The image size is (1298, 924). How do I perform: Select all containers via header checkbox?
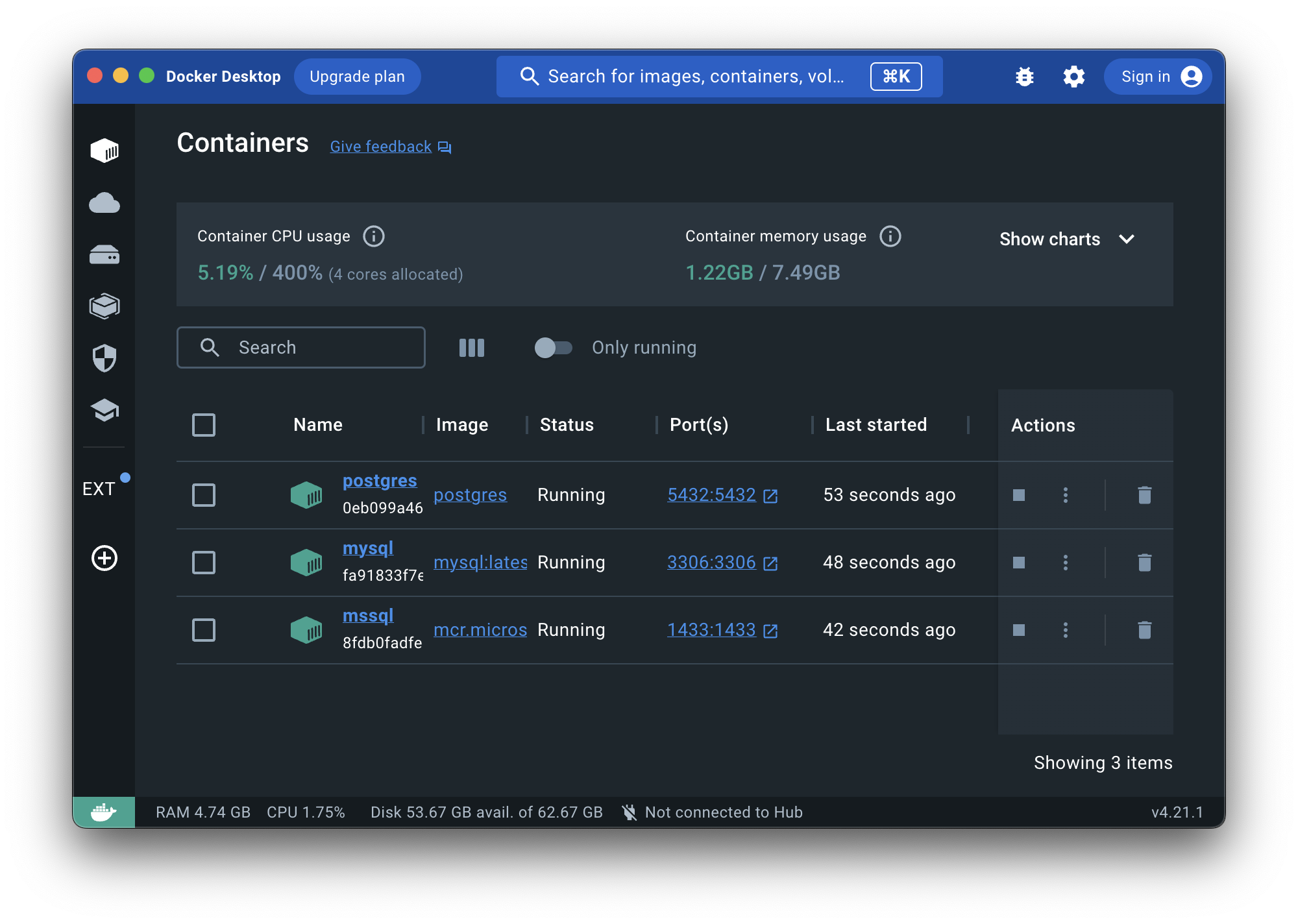[x=203, y=425]
